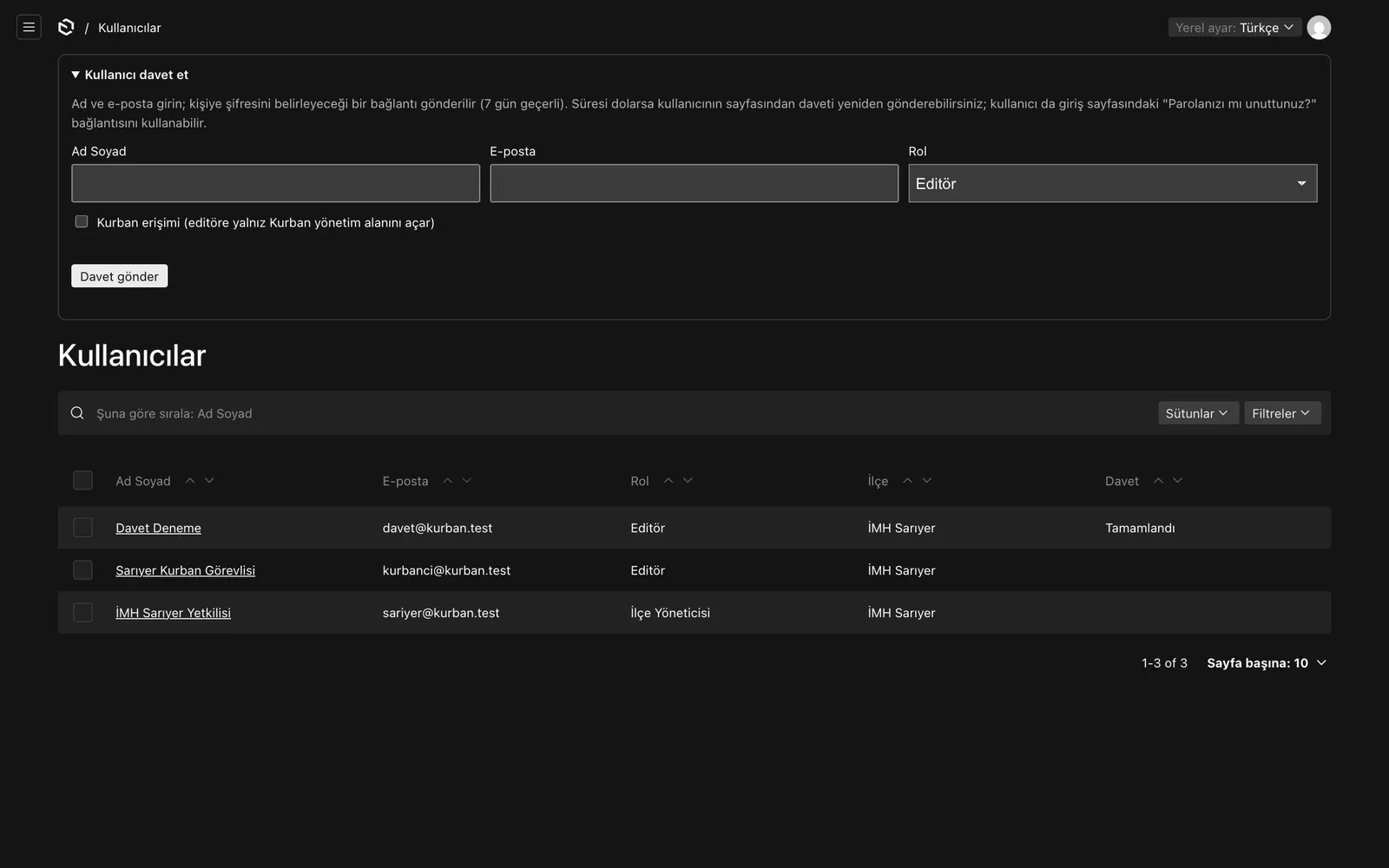This screenshot has height=868, width=1389.
Task: Open the Rol dropdown showing Editör
Action: tap(1112, 183)
